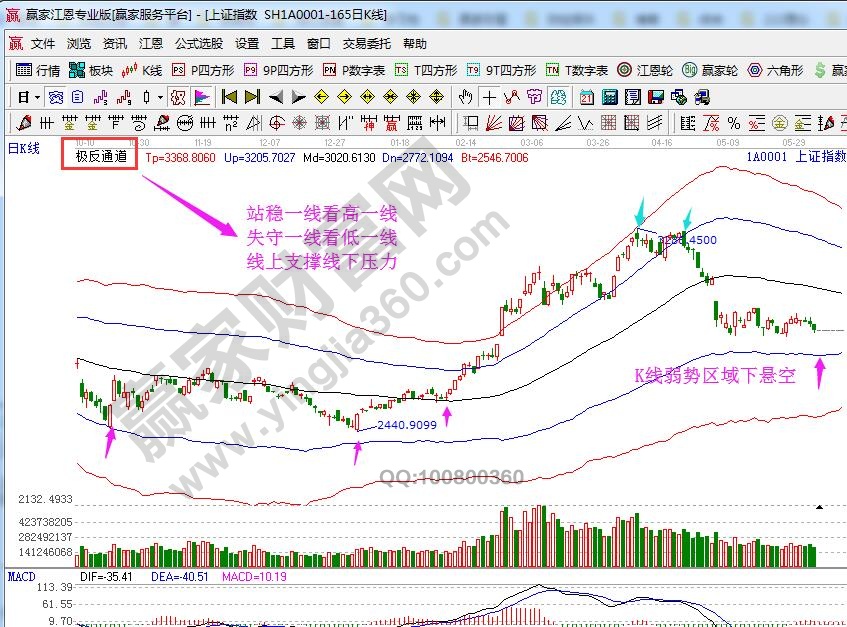This screenshot has height=627, width=847.
Task: Open the calculator icon in toolbar
Action: [x=609, y=97]
